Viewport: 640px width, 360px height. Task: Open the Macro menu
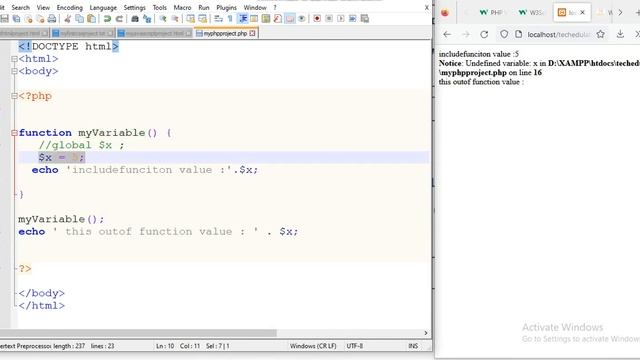tap(182, 7)
